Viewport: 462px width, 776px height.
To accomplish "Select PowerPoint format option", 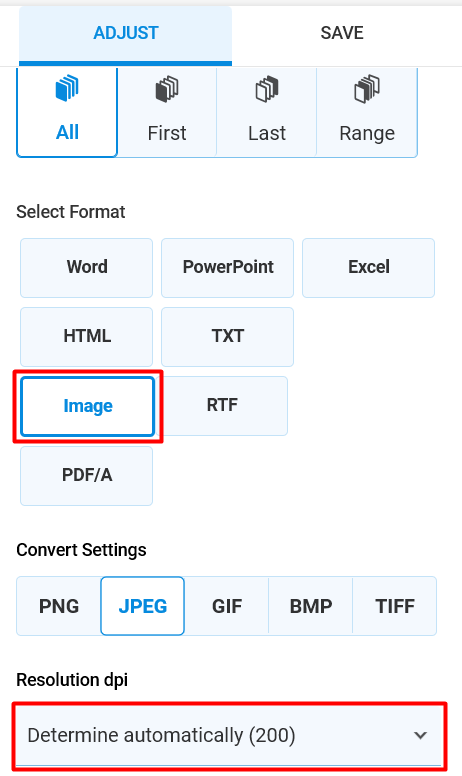I will 228,268.
